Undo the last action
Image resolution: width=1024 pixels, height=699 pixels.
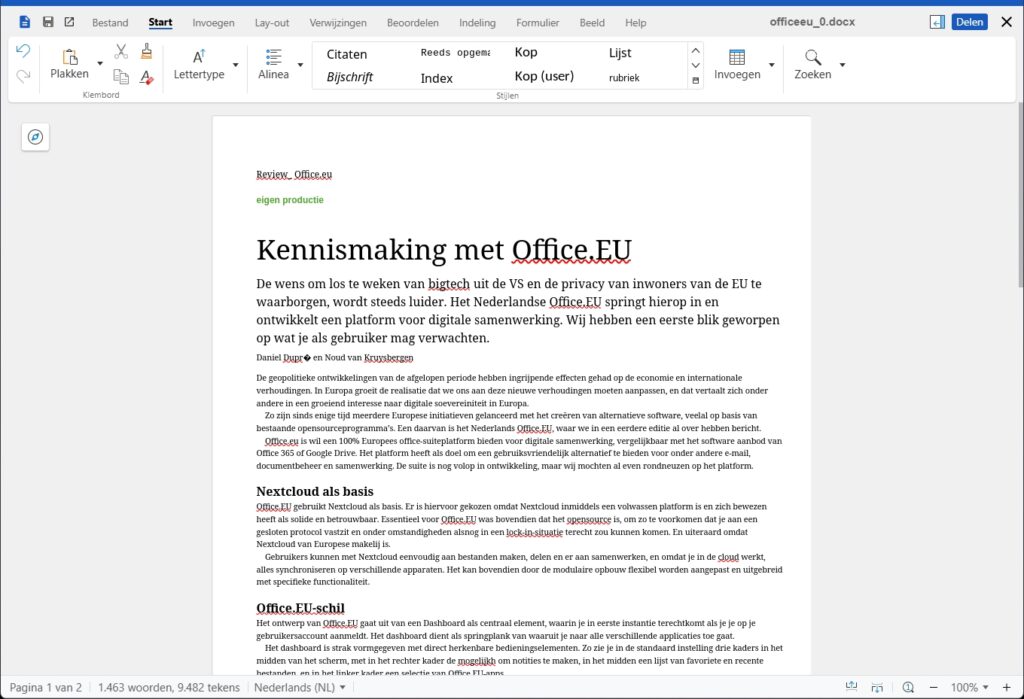pos(23,51)
